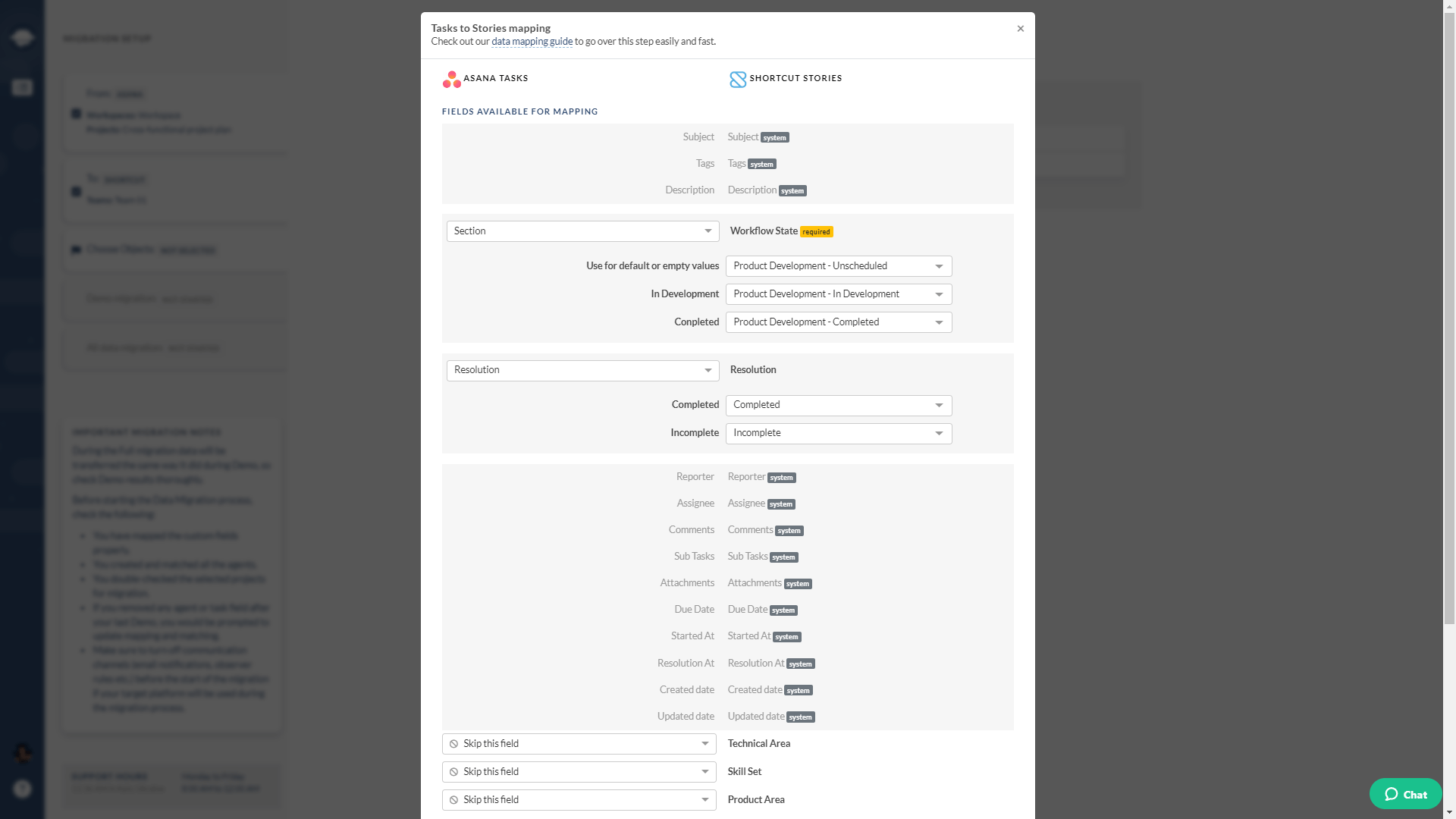Click the Due Date system field on Shortcut side

point(763,610)
